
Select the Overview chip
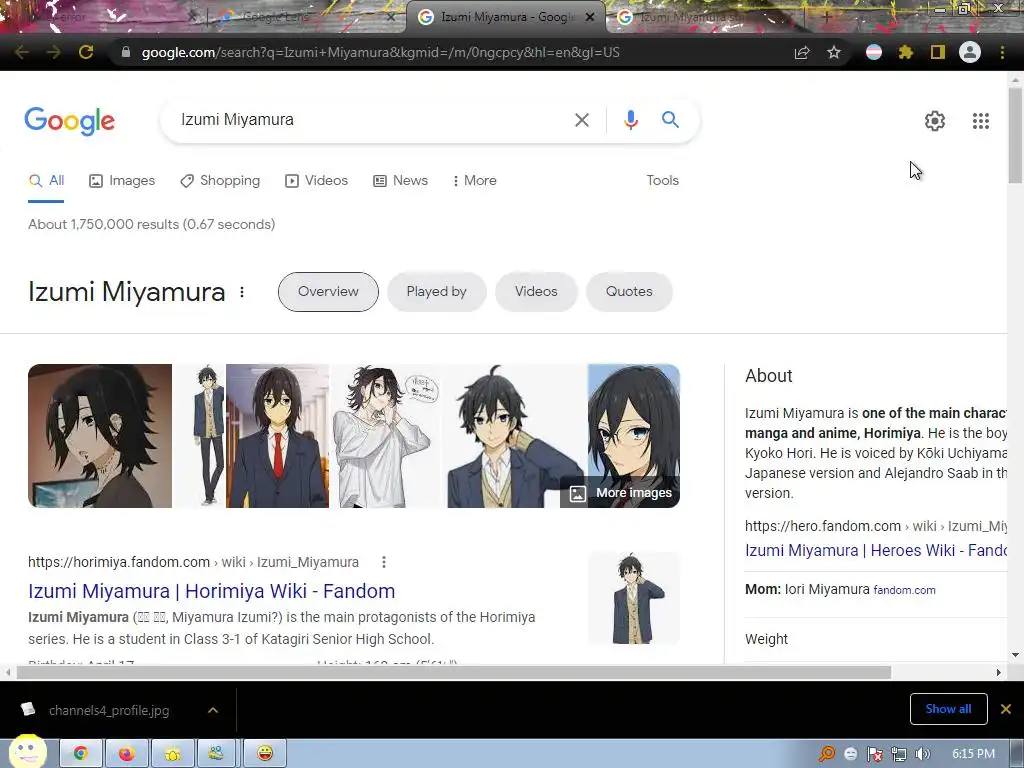pyautogui.click(x=328, y=292)
